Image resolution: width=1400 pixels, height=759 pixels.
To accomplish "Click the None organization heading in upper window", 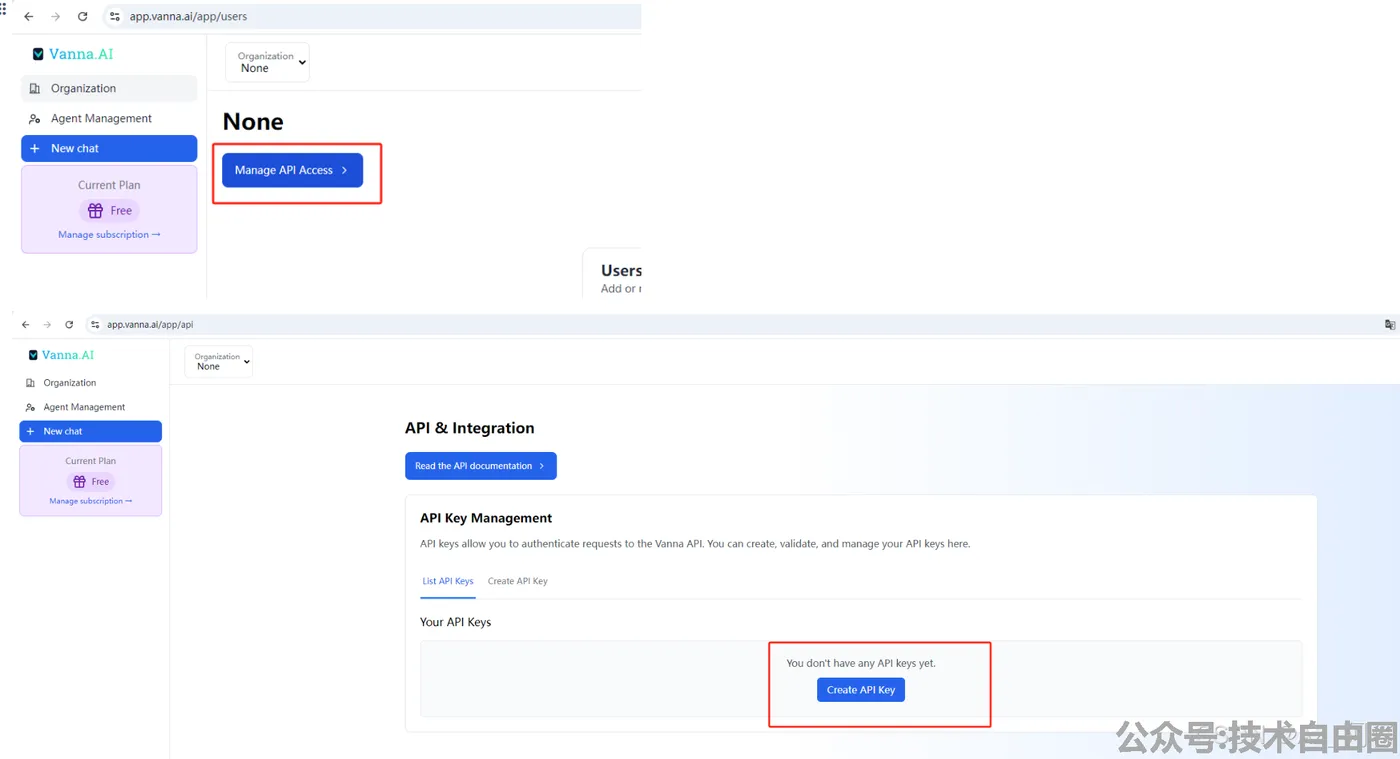I will [253, 122].
